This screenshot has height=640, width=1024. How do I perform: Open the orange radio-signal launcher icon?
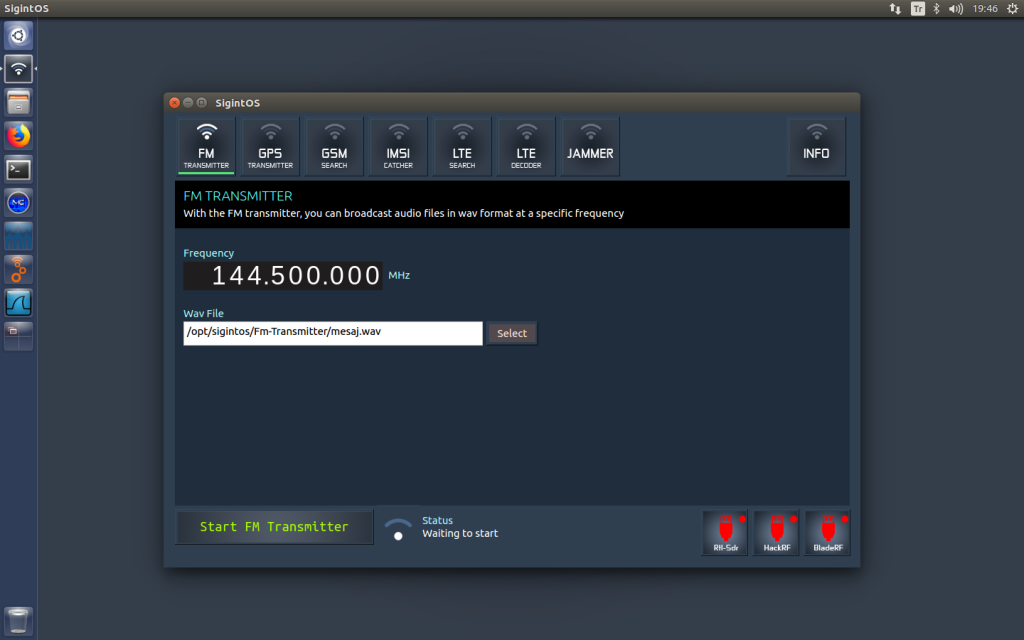[18, 270]
